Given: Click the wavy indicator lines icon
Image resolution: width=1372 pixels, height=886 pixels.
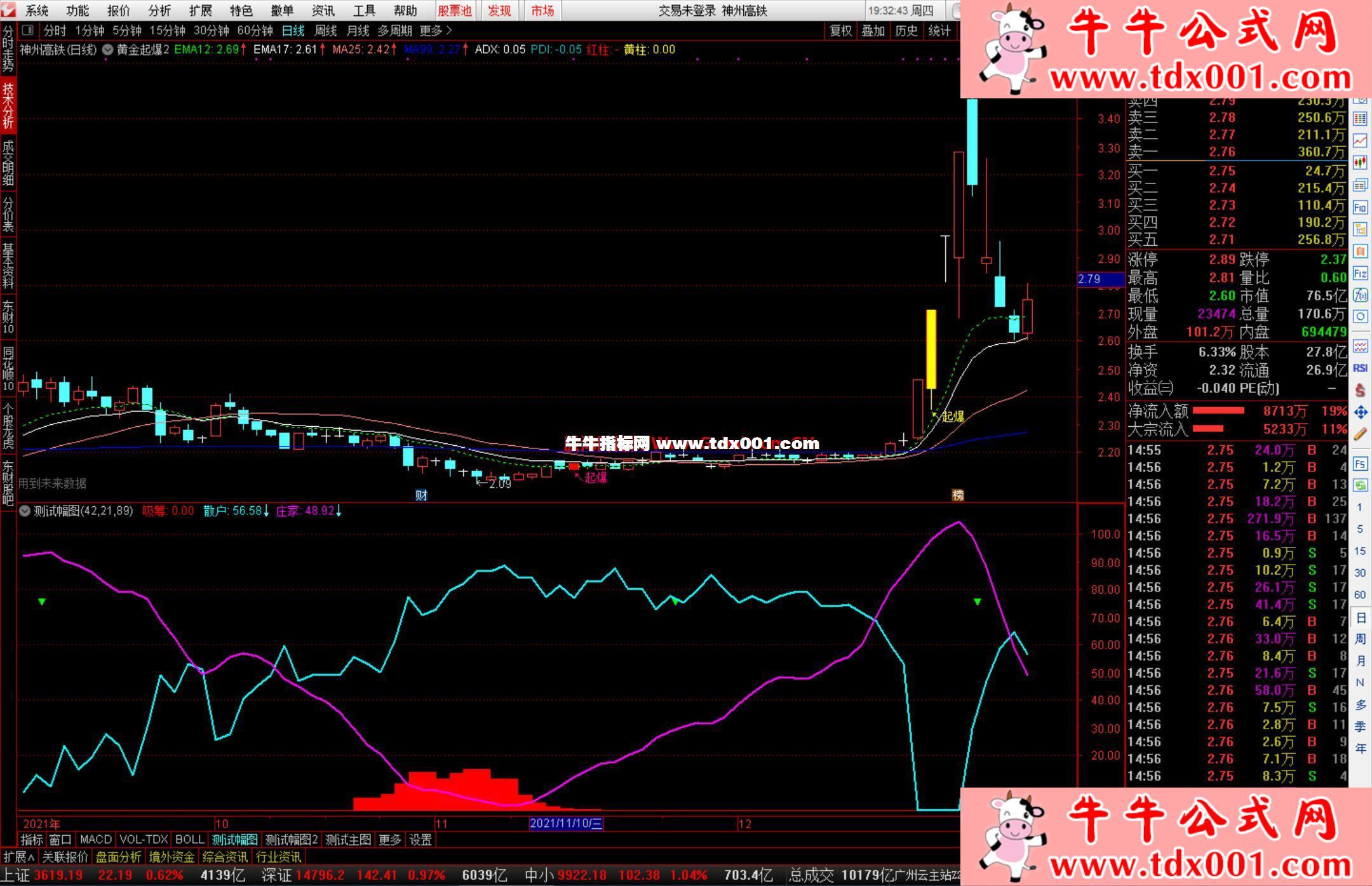Looking at the screenshot, I should tap(1360, 346).
